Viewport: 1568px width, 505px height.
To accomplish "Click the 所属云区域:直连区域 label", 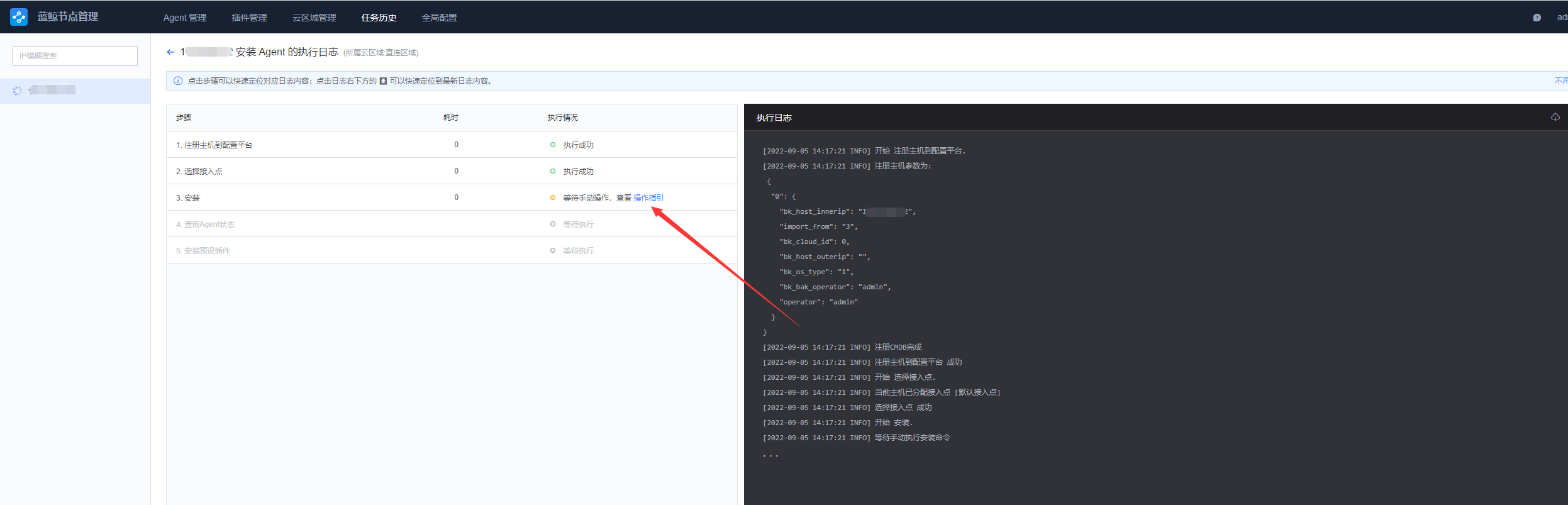I will point(381,53).
